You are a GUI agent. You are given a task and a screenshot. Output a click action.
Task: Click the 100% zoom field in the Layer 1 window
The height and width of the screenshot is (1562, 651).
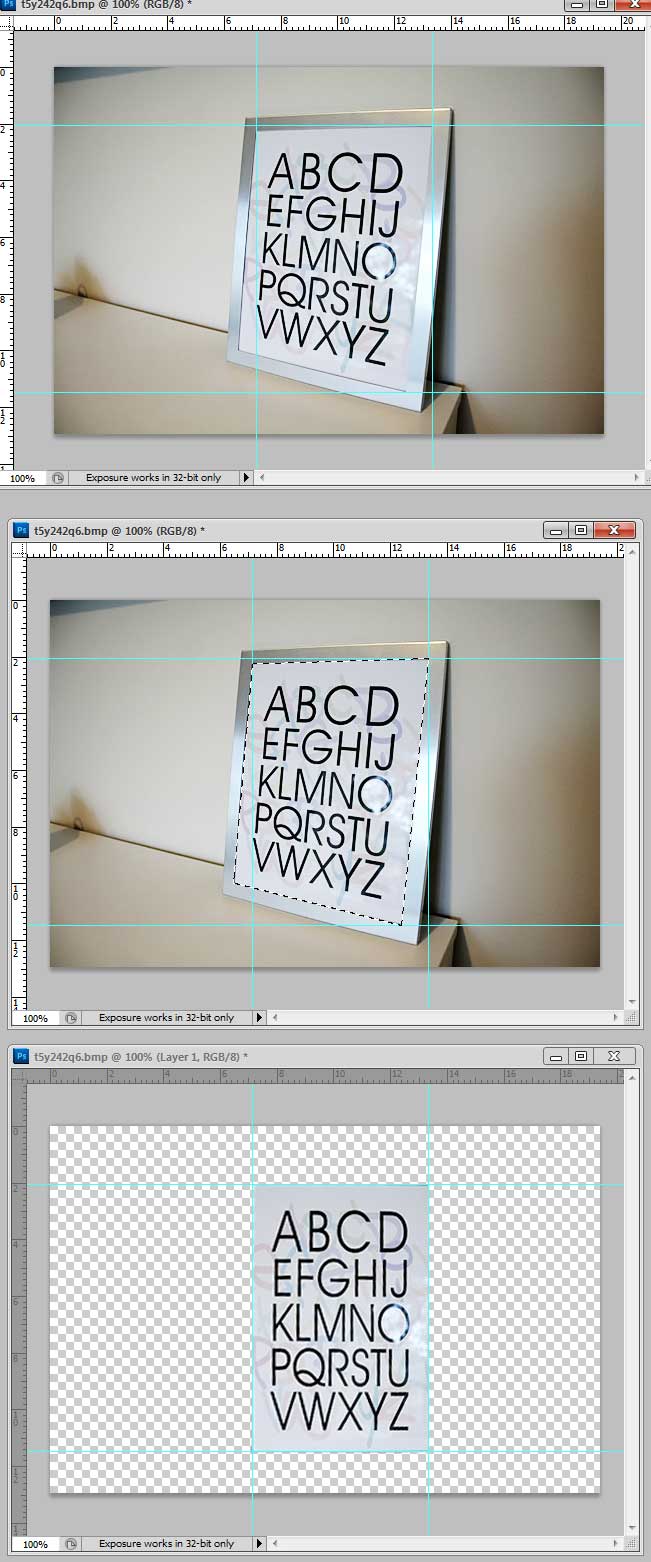tap(35, 1544)
